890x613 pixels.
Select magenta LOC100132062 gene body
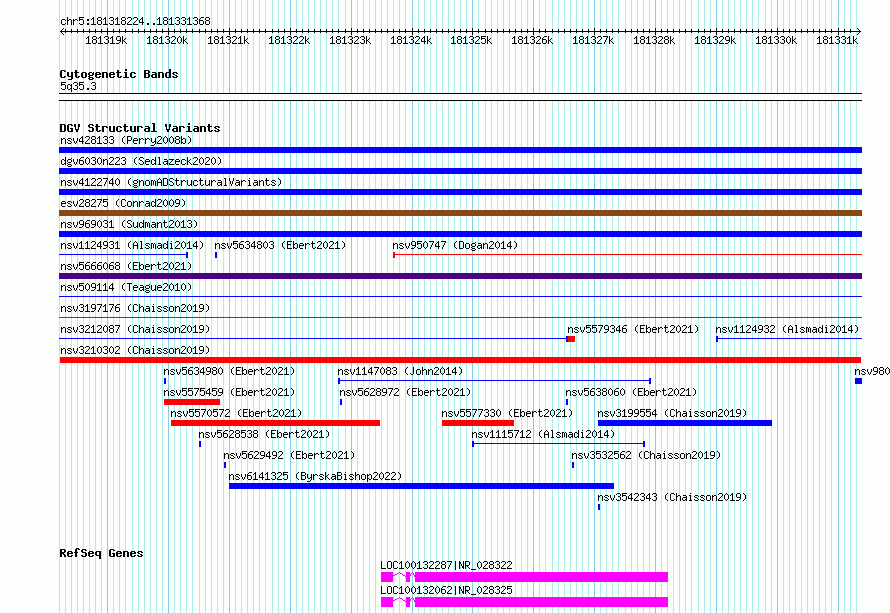pos(524,602)
